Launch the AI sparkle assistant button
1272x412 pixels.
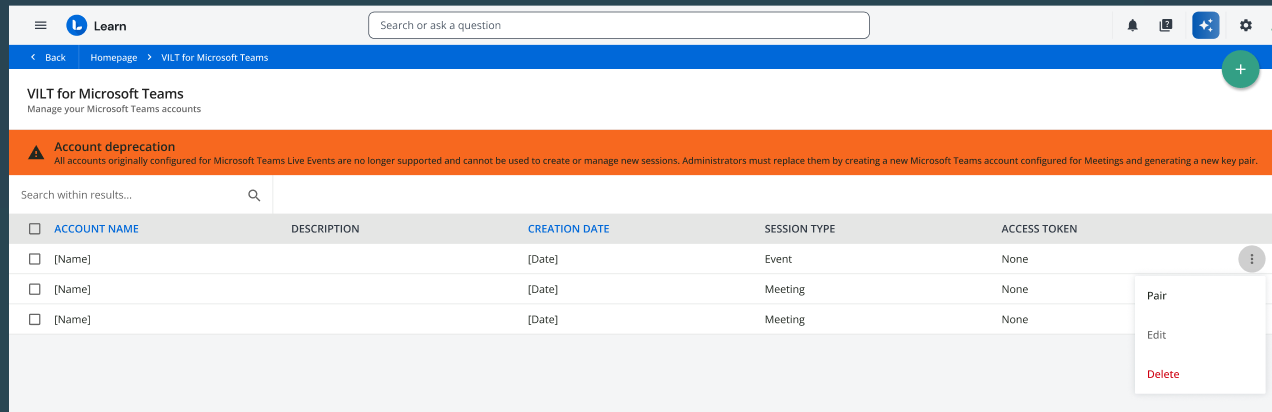coord(1205,25)
